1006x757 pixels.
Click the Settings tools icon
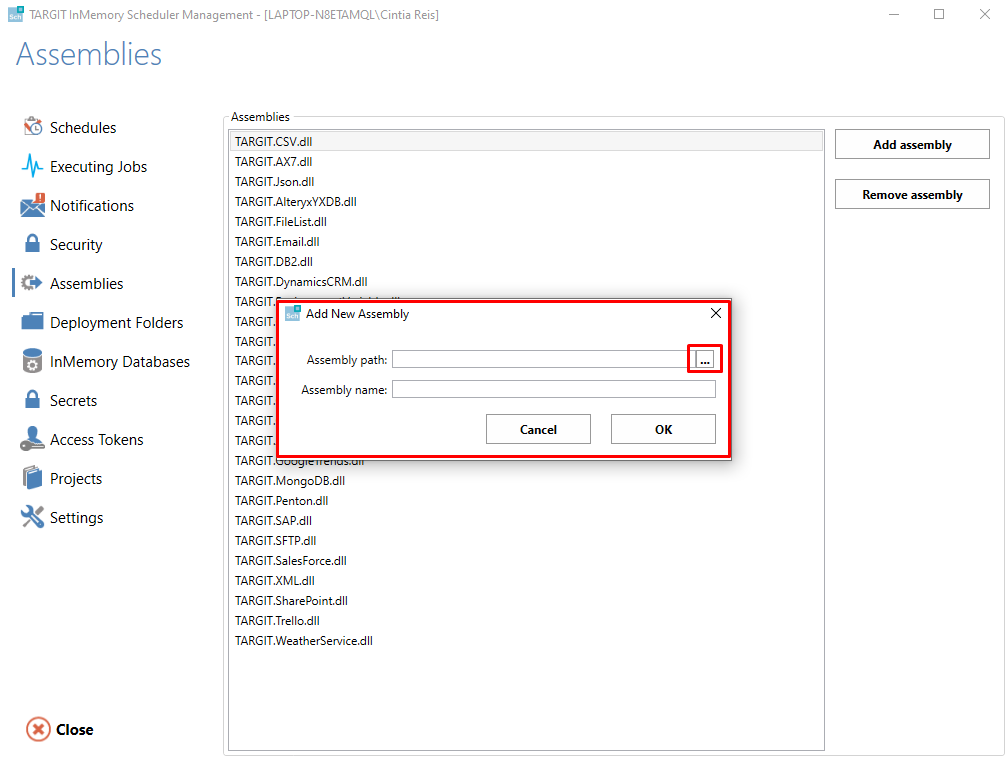32,516
